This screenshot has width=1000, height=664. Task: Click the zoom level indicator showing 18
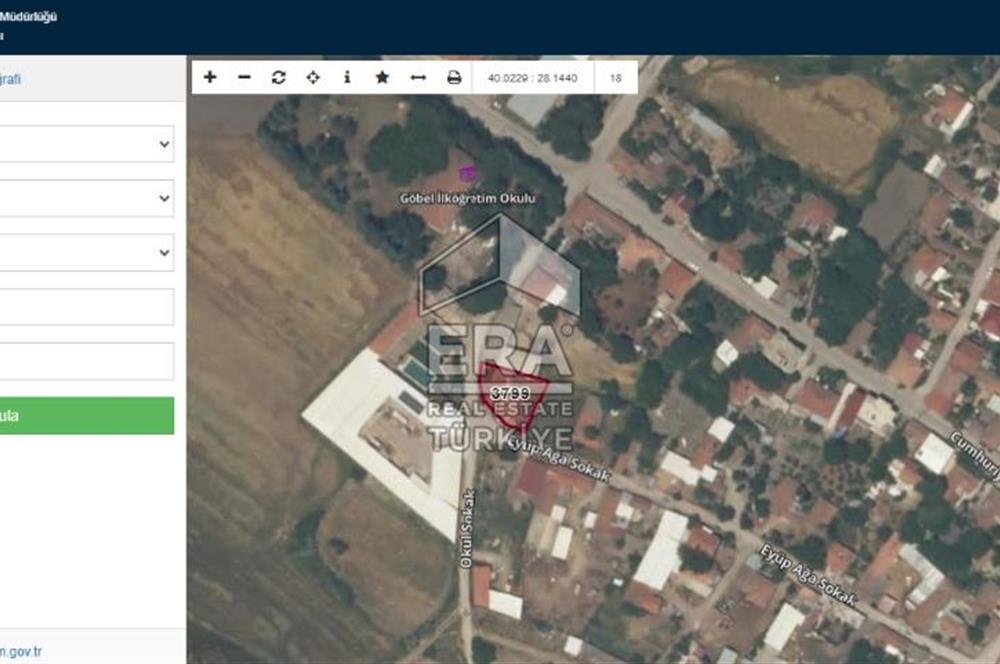pos(617,74)
